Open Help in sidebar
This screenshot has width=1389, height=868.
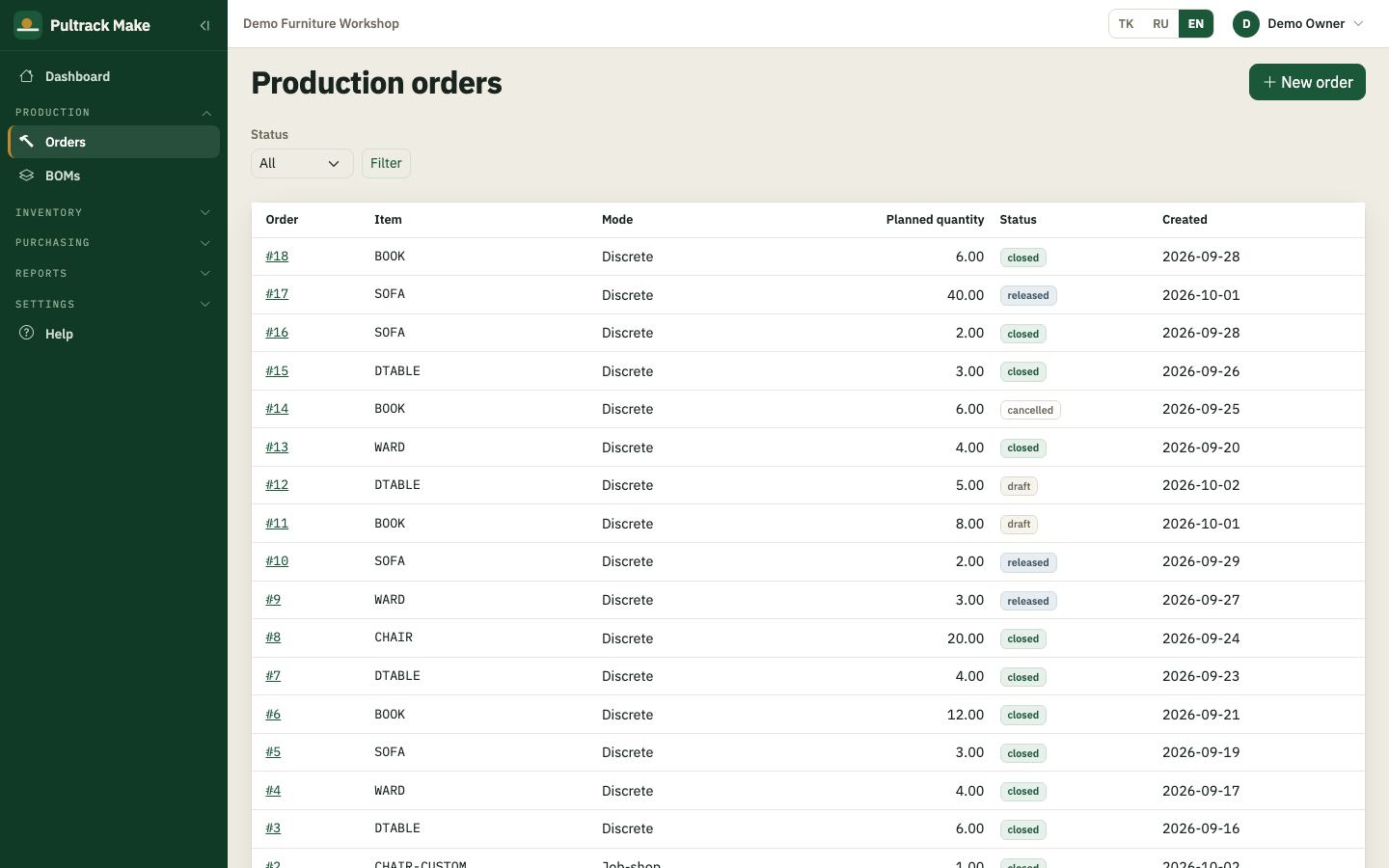tap(114, 334)
